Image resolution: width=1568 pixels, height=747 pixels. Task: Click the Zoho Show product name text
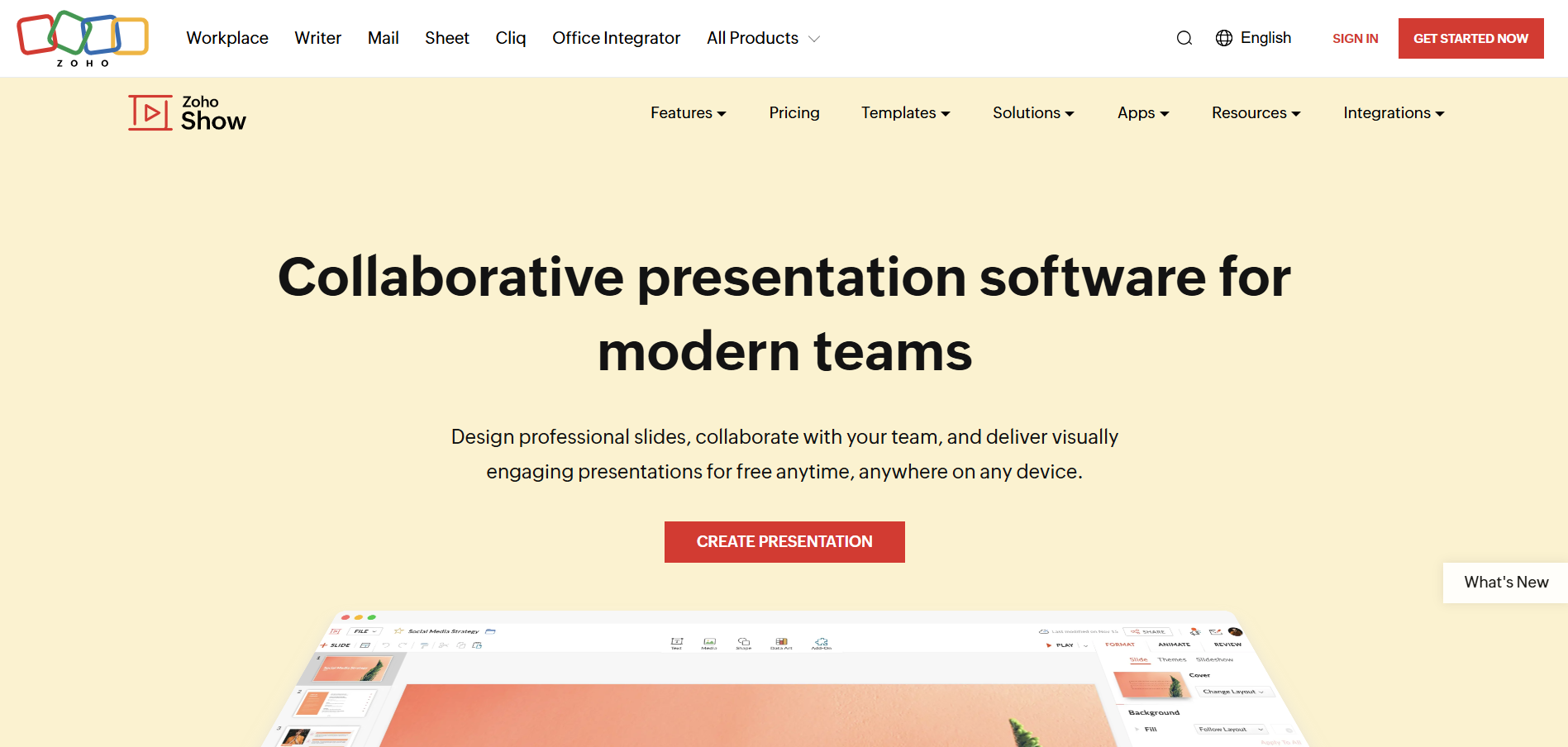(x=213, y=113)
